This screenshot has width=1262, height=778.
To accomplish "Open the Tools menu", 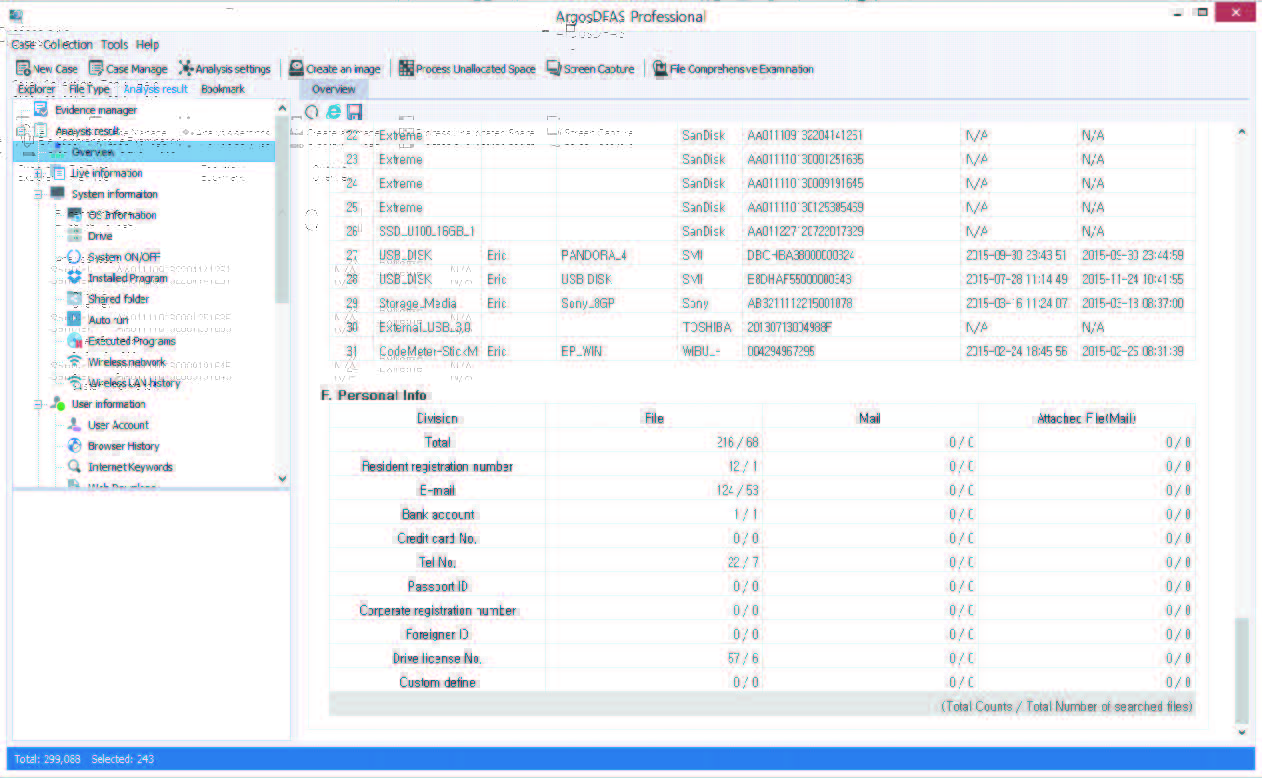I will (114, 44).
